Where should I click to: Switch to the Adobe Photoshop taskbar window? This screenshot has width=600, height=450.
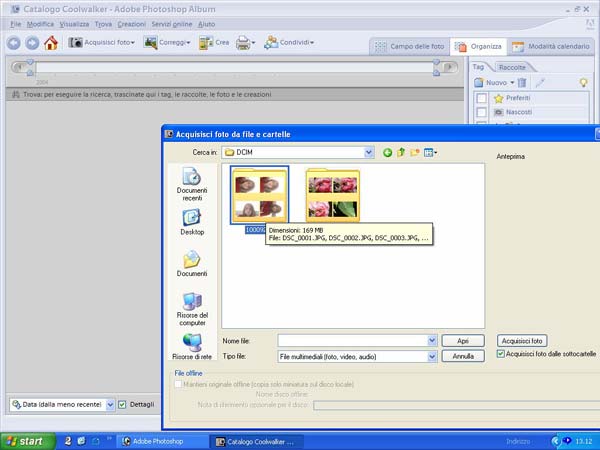tap(162, 442)
